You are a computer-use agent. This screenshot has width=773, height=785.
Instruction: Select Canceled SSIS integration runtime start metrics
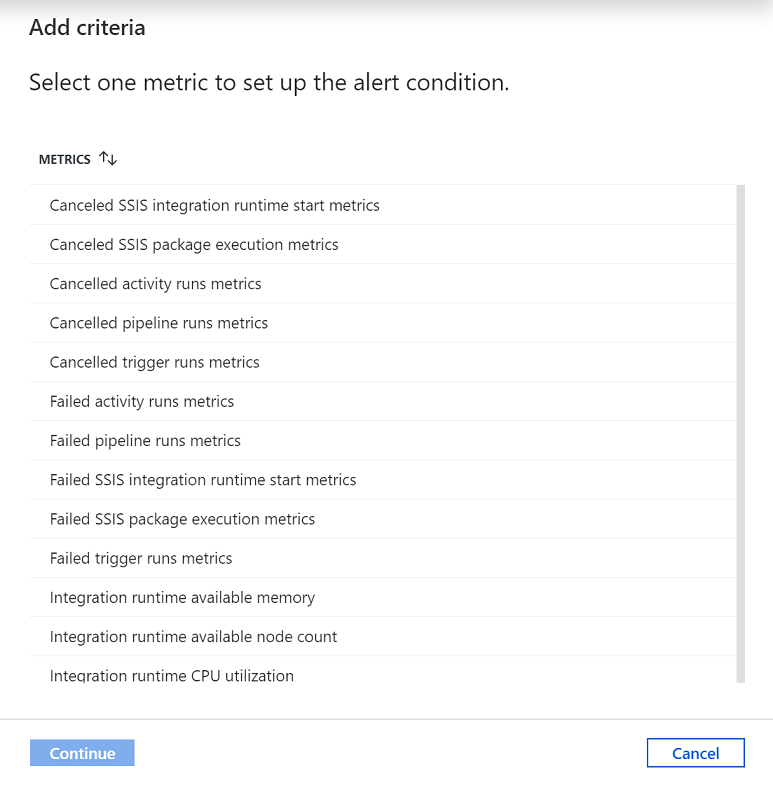tap(214, 205)
